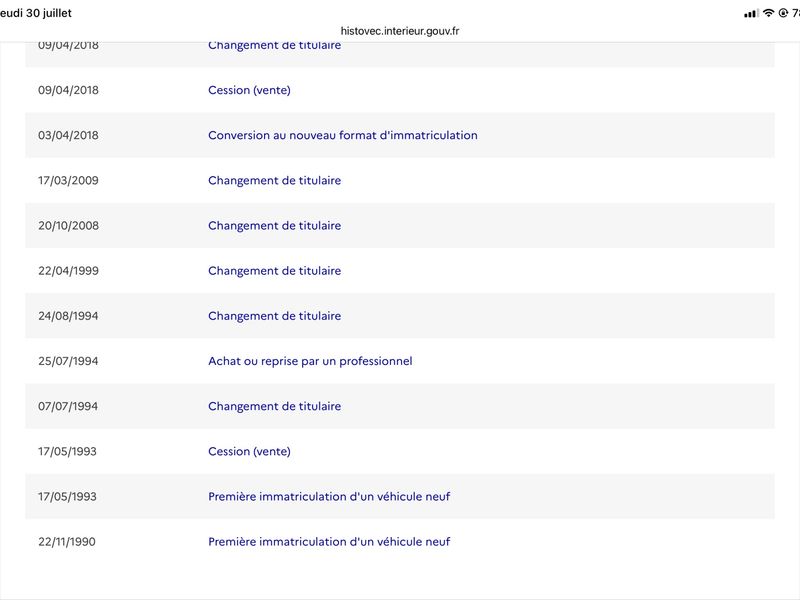Select Changement de titulaire dated 07/07/1994
Screen dimensions: 800x600
click(x=274, y=406)
